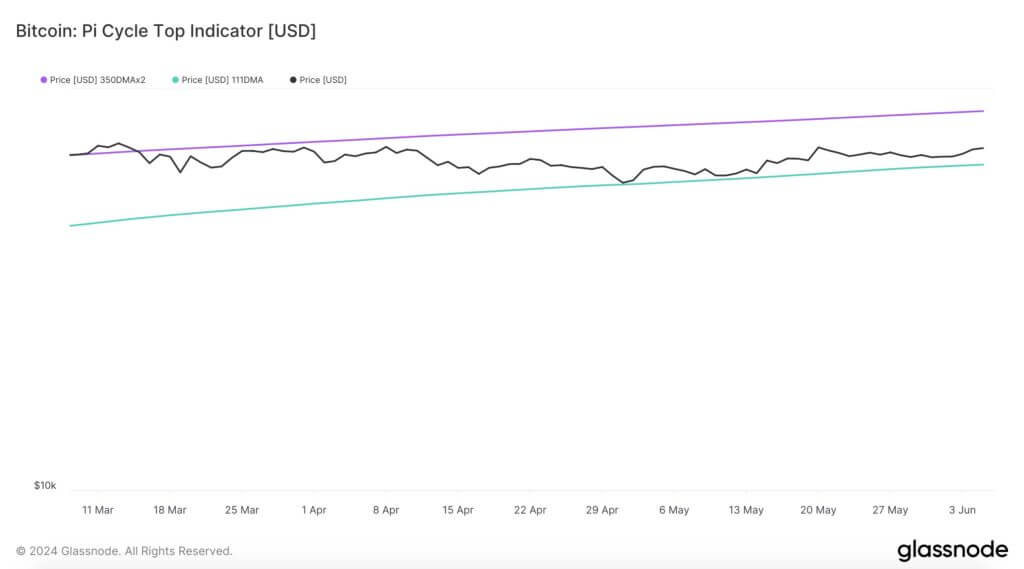Screen dimensions: 1024x569
Task: Select the 15 Apr axis label
Action: click(x=458, y=510)
